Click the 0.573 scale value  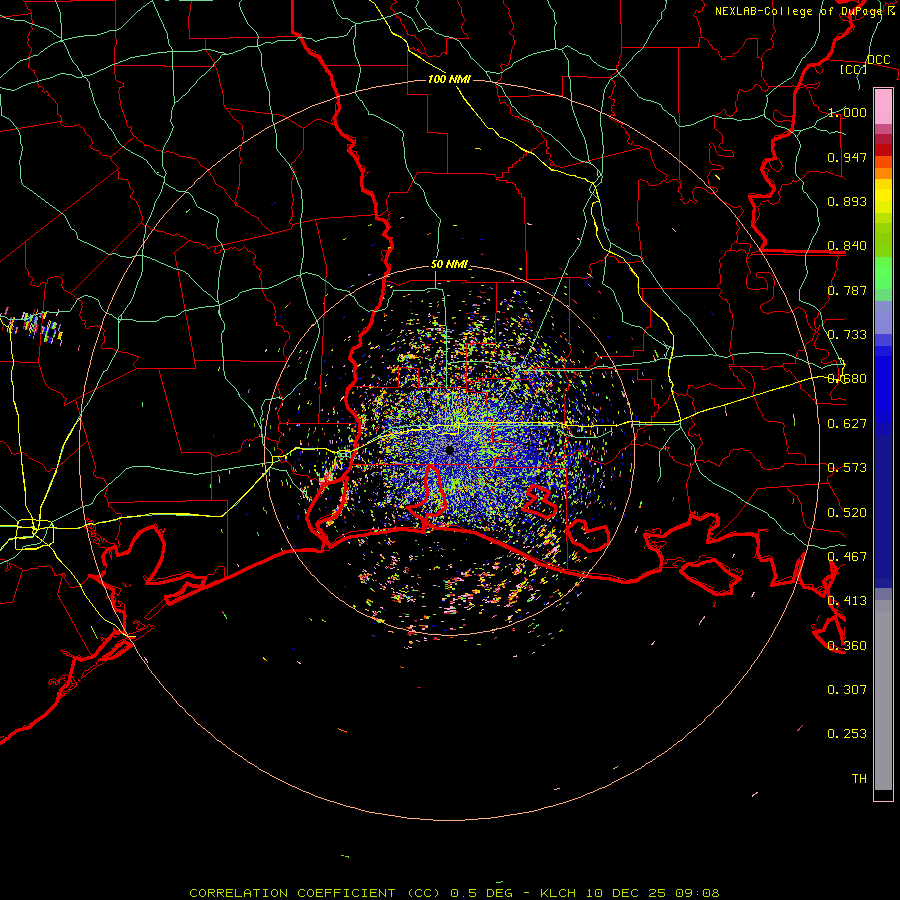[x=847, y=468]
